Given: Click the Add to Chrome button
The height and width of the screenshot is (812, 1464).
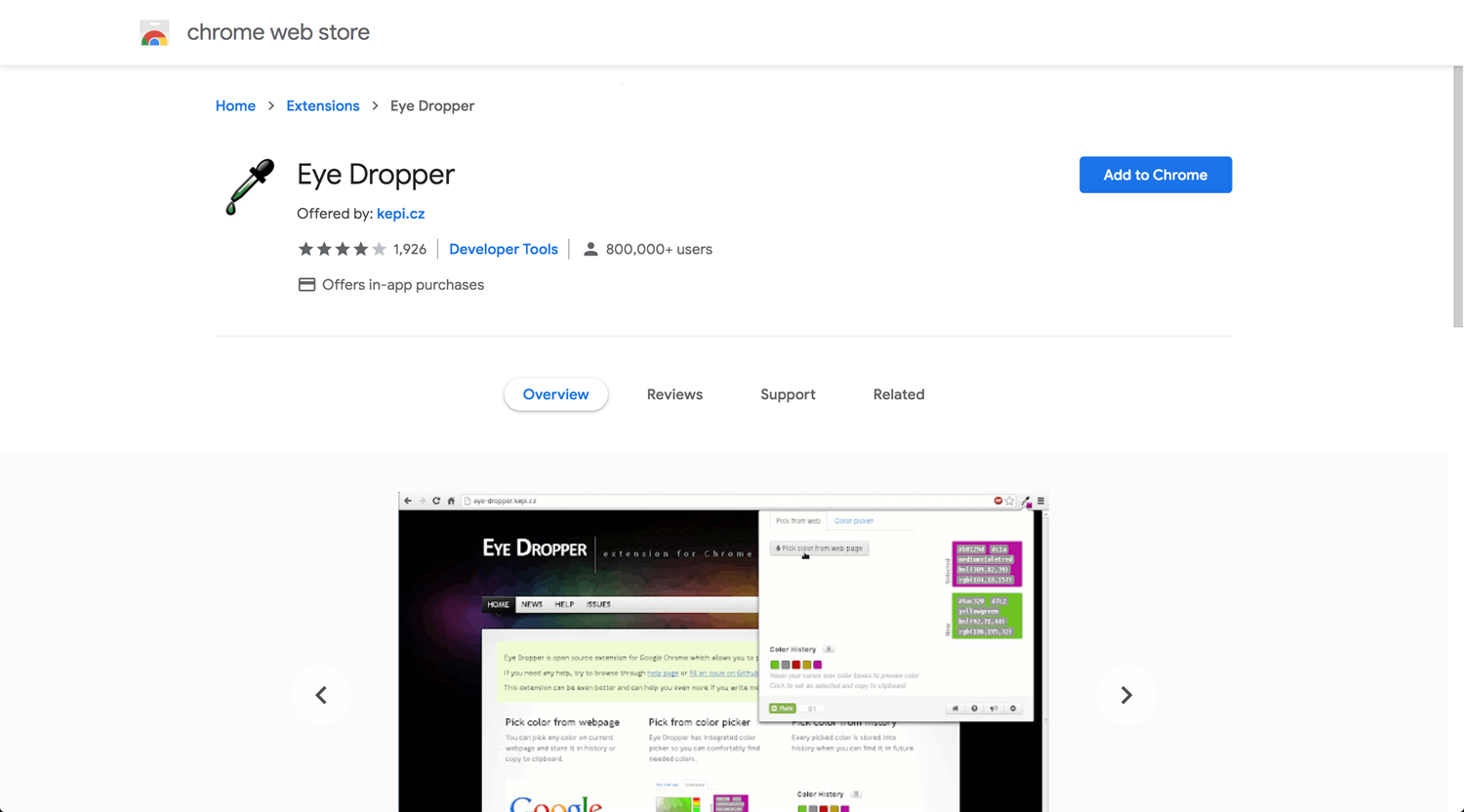Looking at the screenshot, I should [x=1156, y=175].
